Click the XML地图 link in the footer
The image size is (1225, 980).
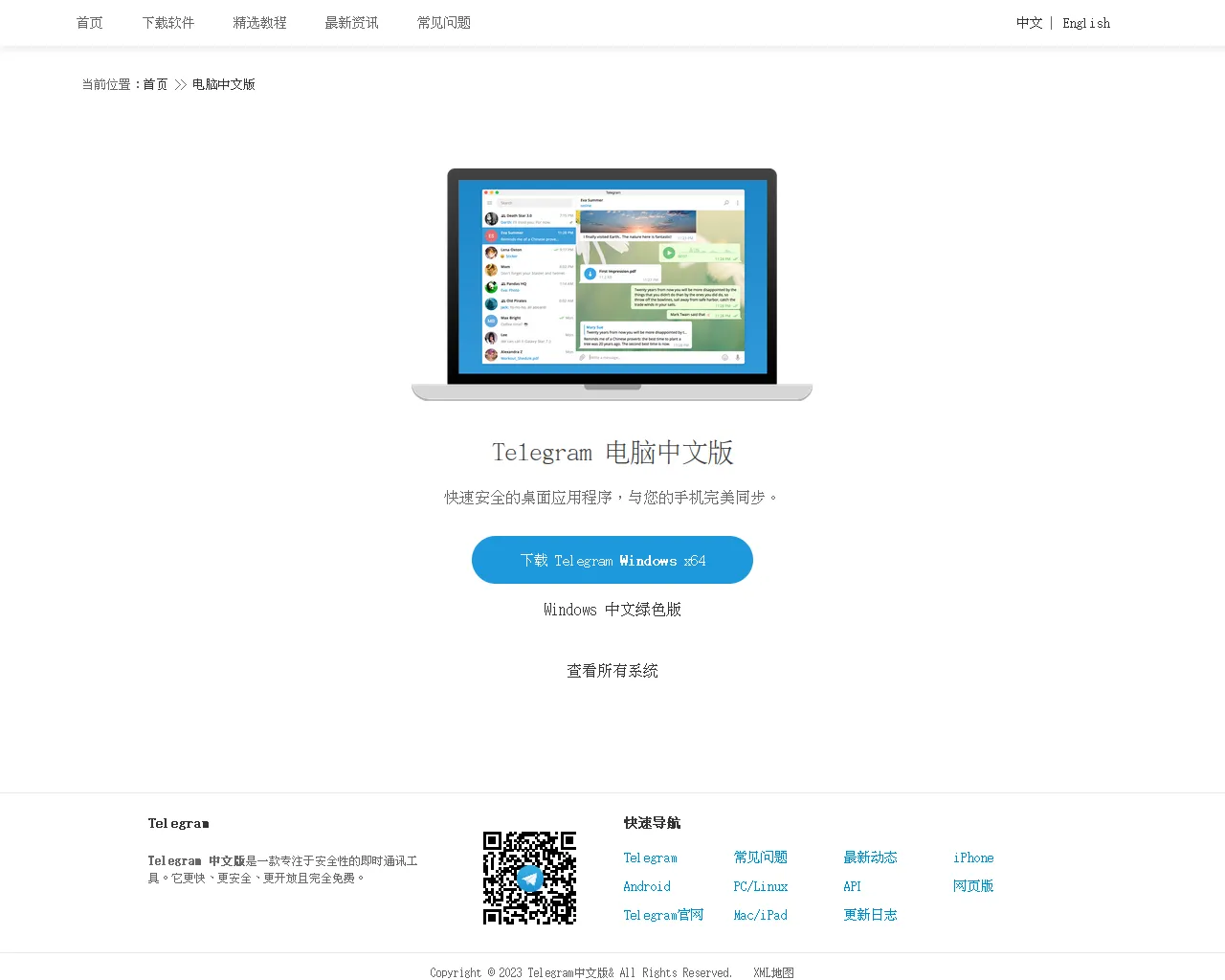click(x=773, y=972)
